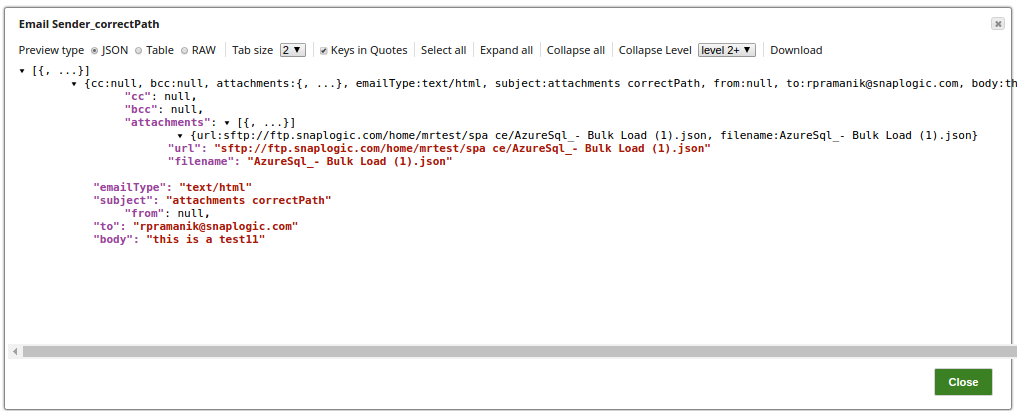Download the preview data

[x=796, y=50]
